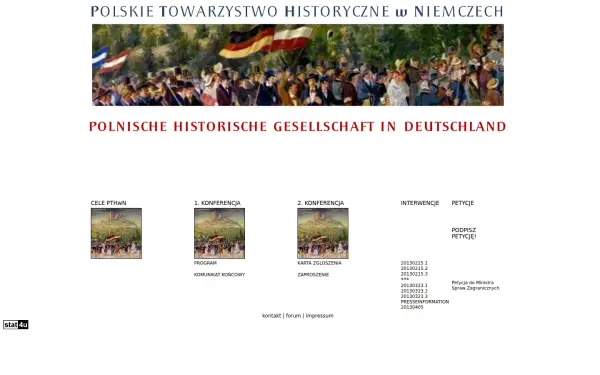Image resolution: width=600 pixels, height=375 pixels.
Task: Open the painting thumbnail under CELE PTHwN
Action: [x=116, y=233]
